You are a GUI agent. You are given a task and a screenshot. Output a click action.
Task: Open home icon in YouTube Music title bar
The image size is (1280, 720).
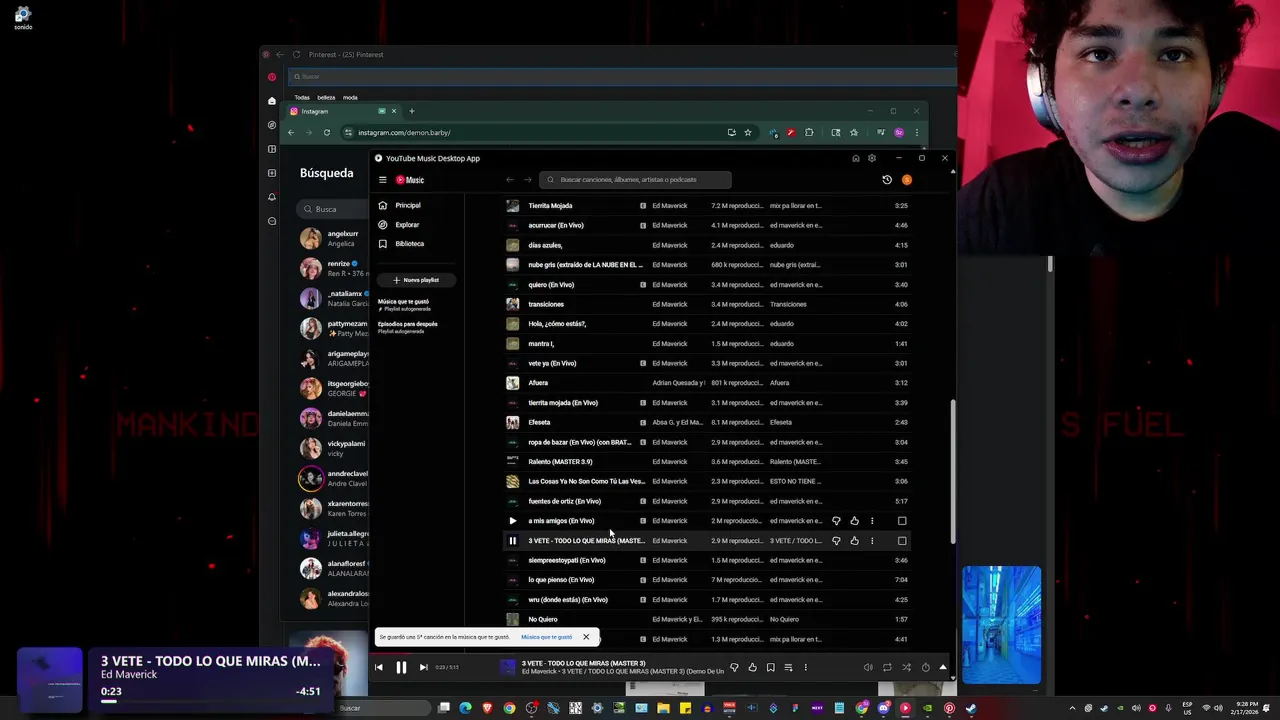855,158
